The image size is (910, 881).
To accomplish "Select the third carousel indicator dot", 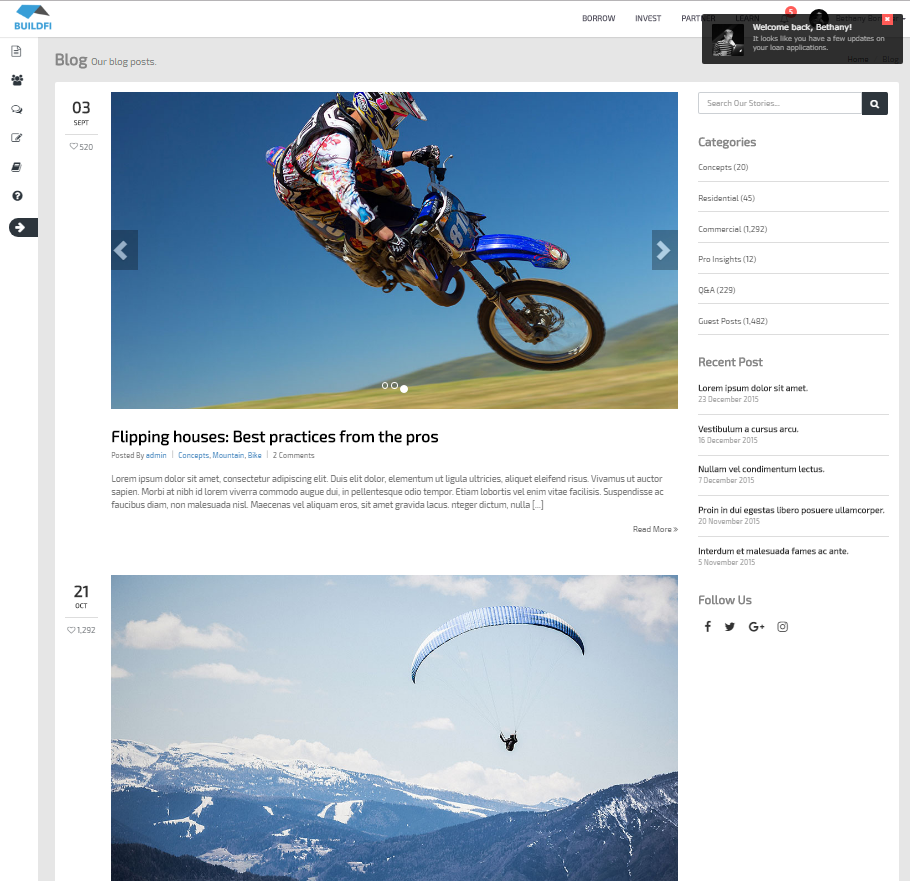I will pos(404,389).
